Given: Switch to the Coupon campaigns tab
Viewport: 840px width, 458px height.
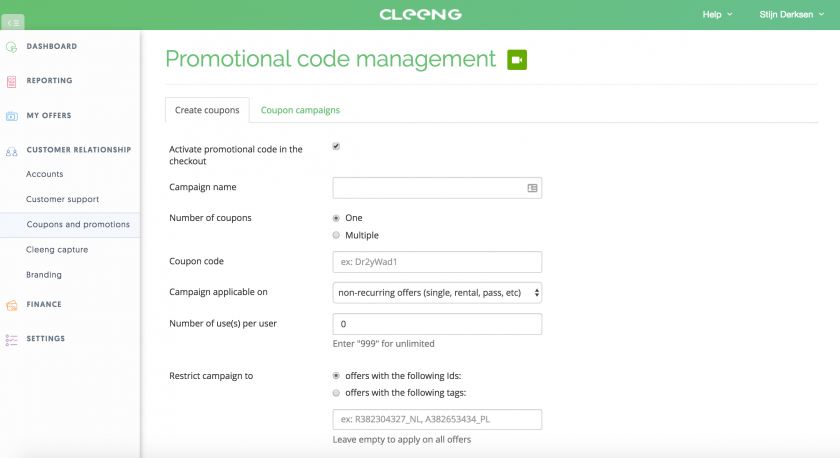Looking at the screenshot, I should (300, 110).
